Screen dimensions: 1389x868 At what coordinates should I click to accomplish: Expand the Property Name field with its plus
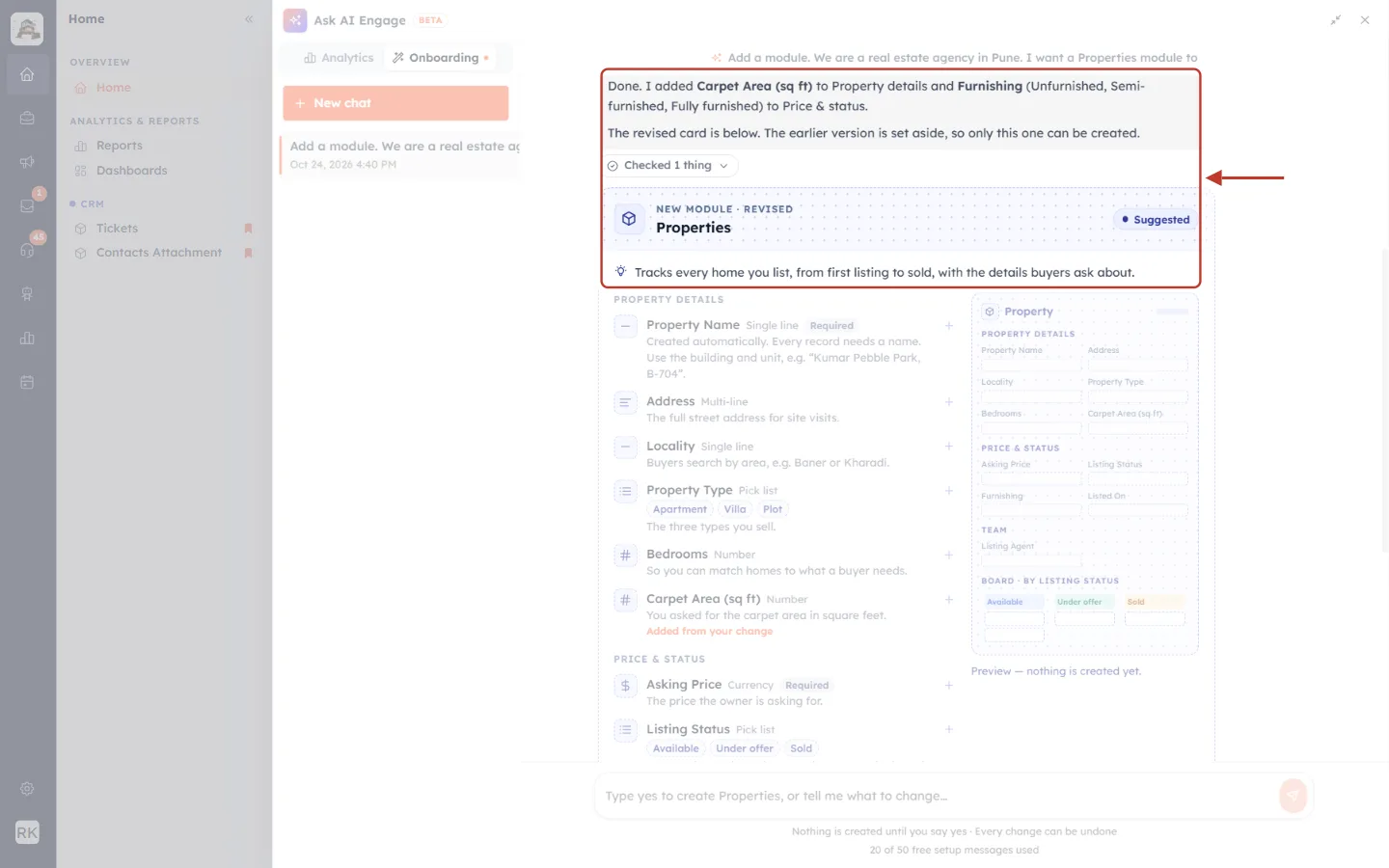click(x=949, y=326)
